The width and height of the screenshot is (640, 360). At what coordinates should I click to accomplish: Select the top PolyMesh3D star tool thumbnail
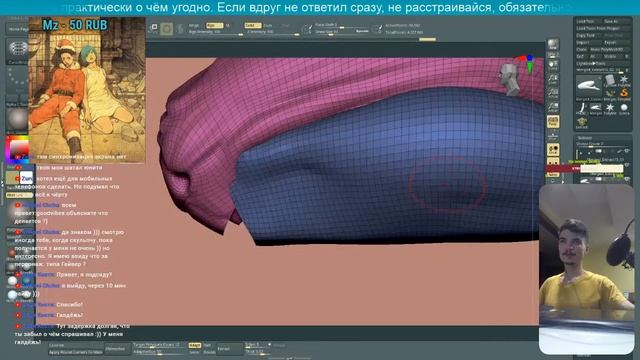point(624,80)
